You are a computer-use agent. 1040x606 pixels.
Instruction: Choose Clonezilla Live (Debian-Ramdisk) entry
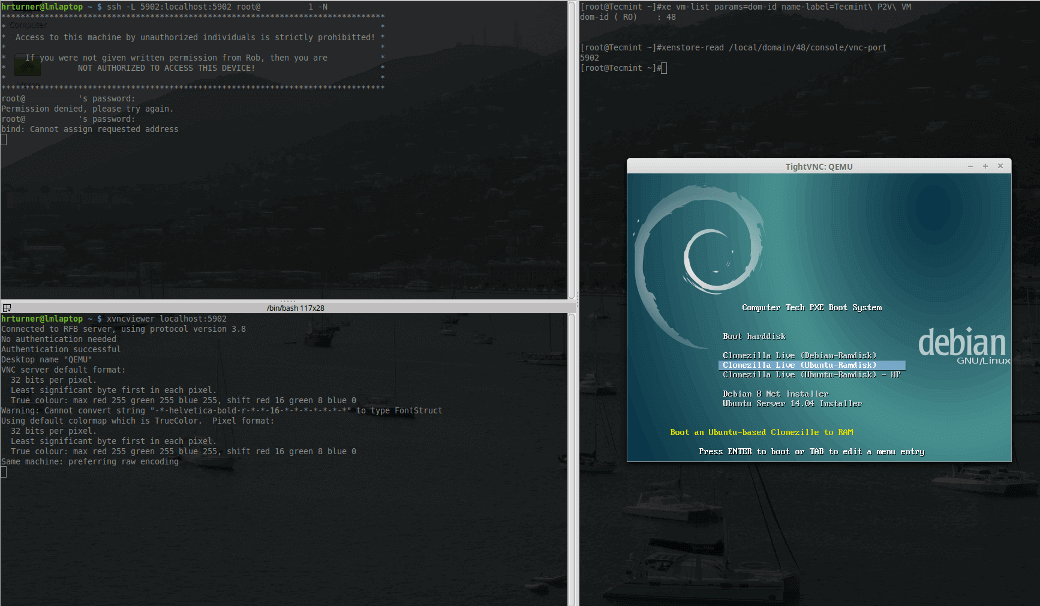pyautogui.click(x=799, y=355)
